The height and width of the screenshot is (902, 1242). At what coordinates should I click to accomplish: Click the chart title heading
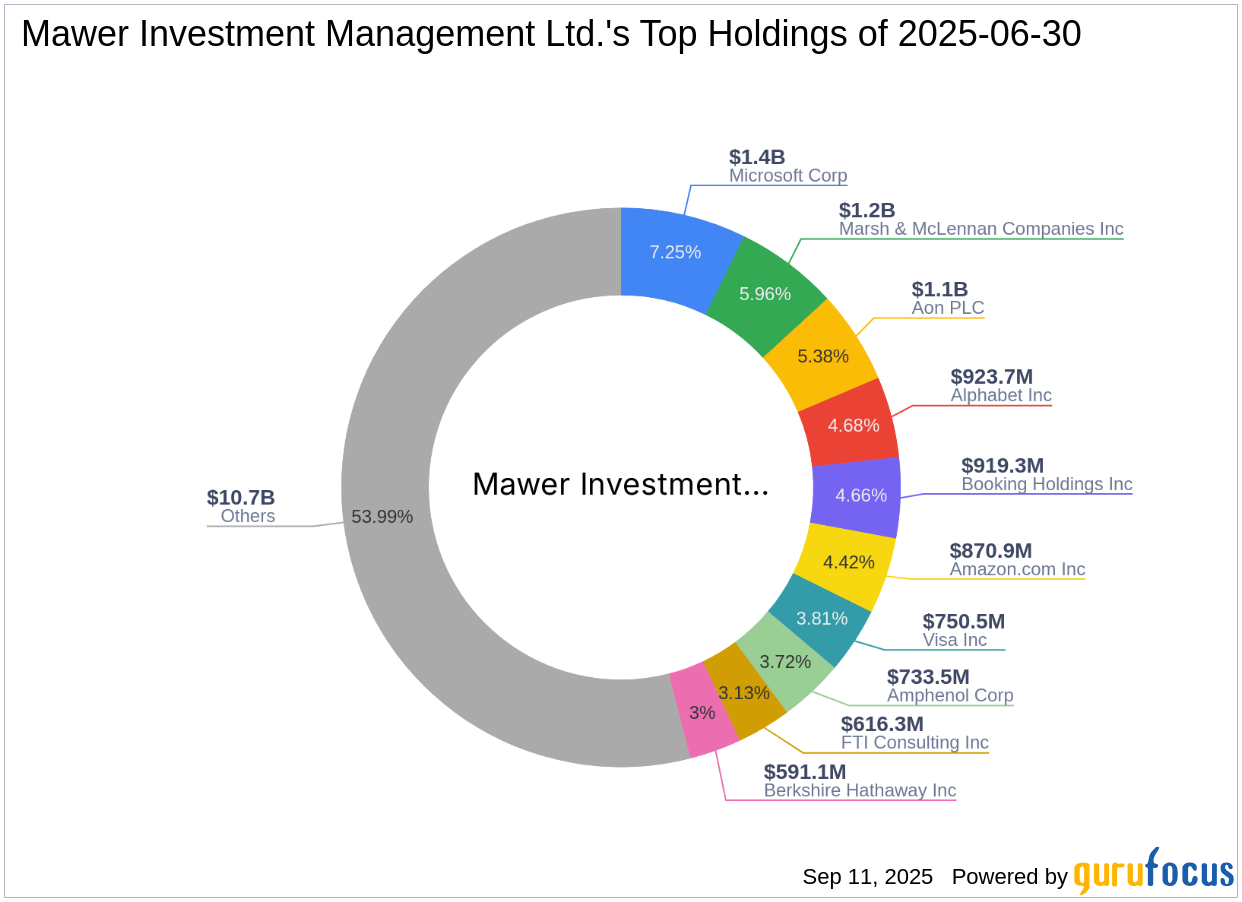[x=551, y=34]
